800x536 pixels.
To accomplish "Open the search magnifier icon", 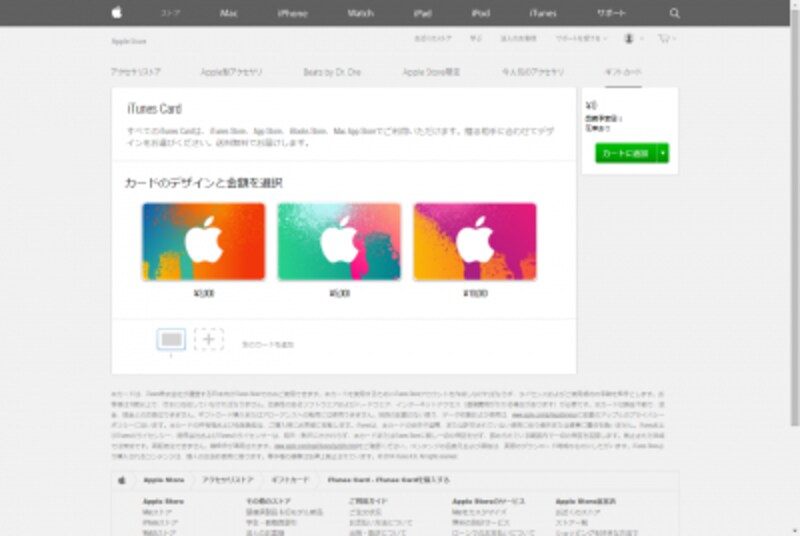I will [x=674, y=13].
